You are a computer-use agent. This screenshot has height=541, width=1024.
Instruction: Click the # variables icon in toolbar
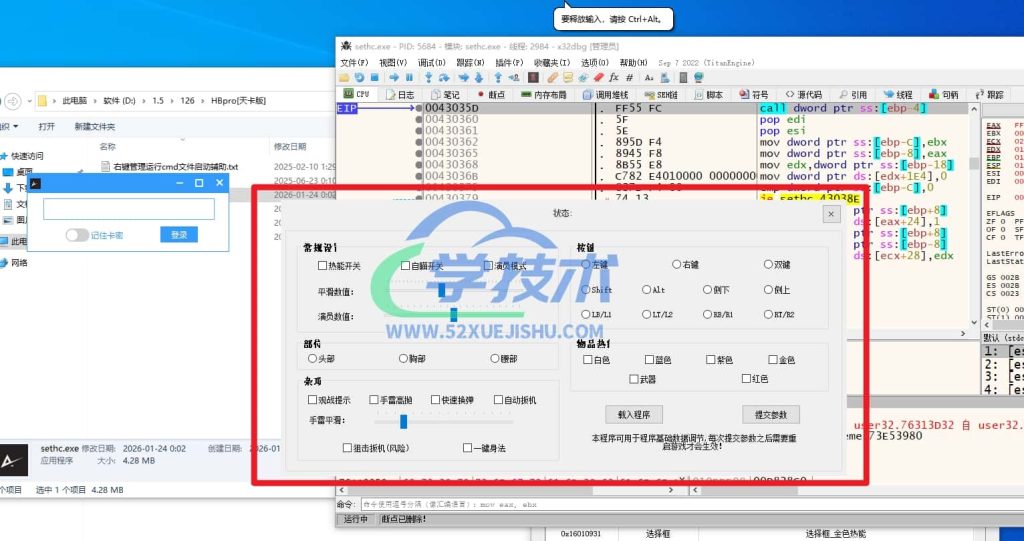[x=629, y=77]
